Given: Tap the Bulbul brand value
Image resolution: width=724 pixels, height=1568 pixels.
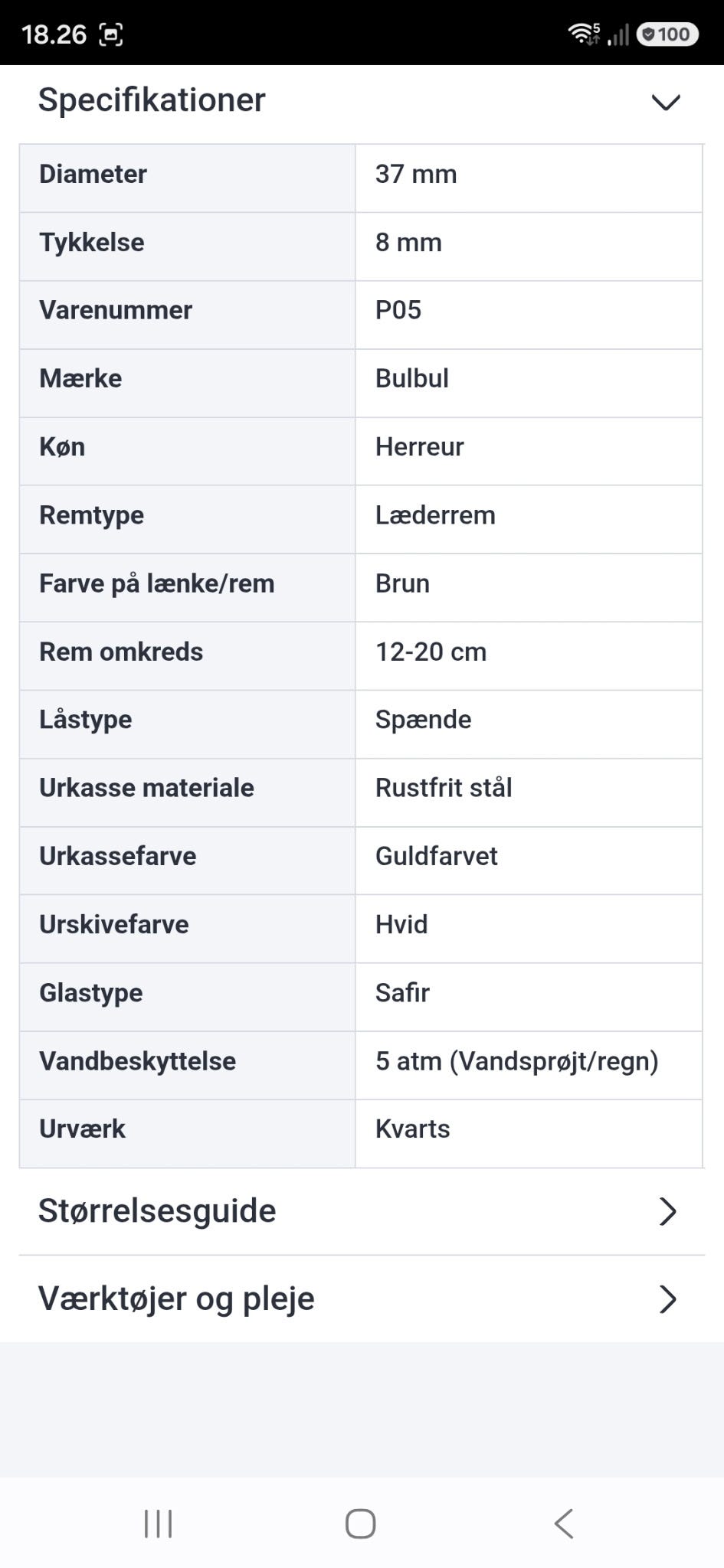Looking at the screenshot, I should pyautogui.click(x=412, y=378).
